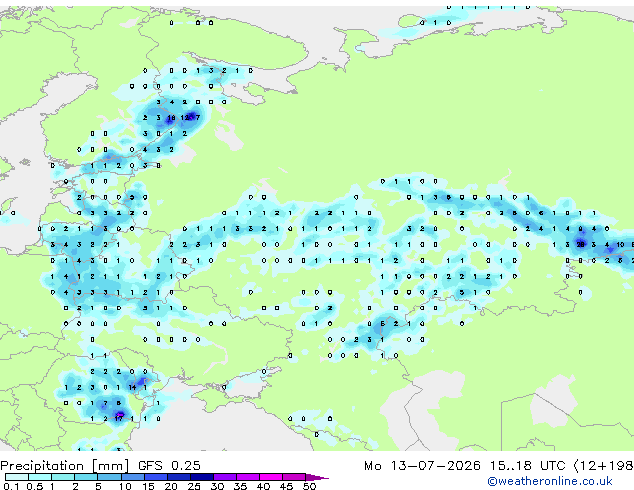The height and width of the screenshot is (490, 634).
Task: Choose the 10–15 mm blue legend swatch
Action: [133, 477]
